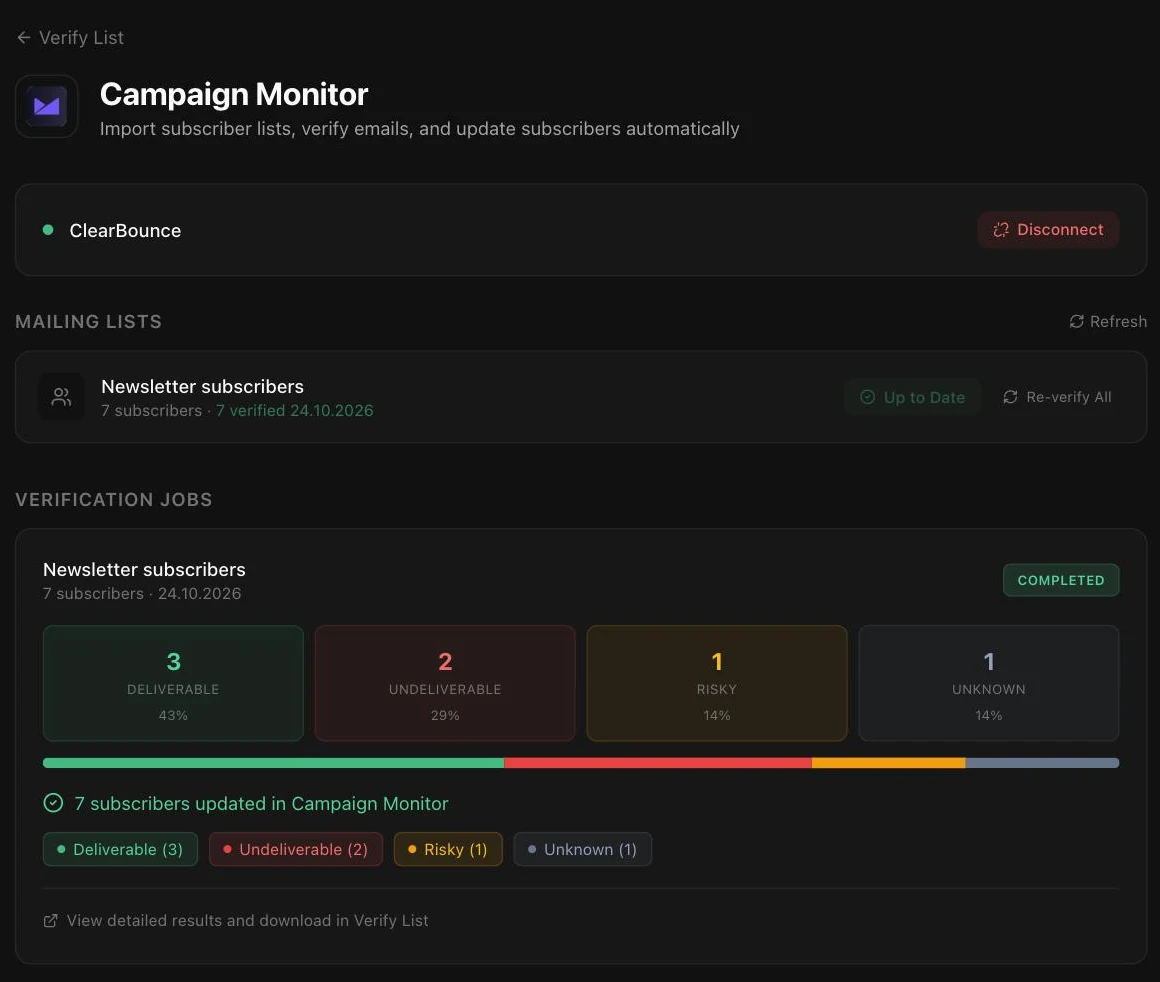This screenshot has height=982, width=1160.
Task: Click the Up to Date status button
Action: click(x=912, y=397)
